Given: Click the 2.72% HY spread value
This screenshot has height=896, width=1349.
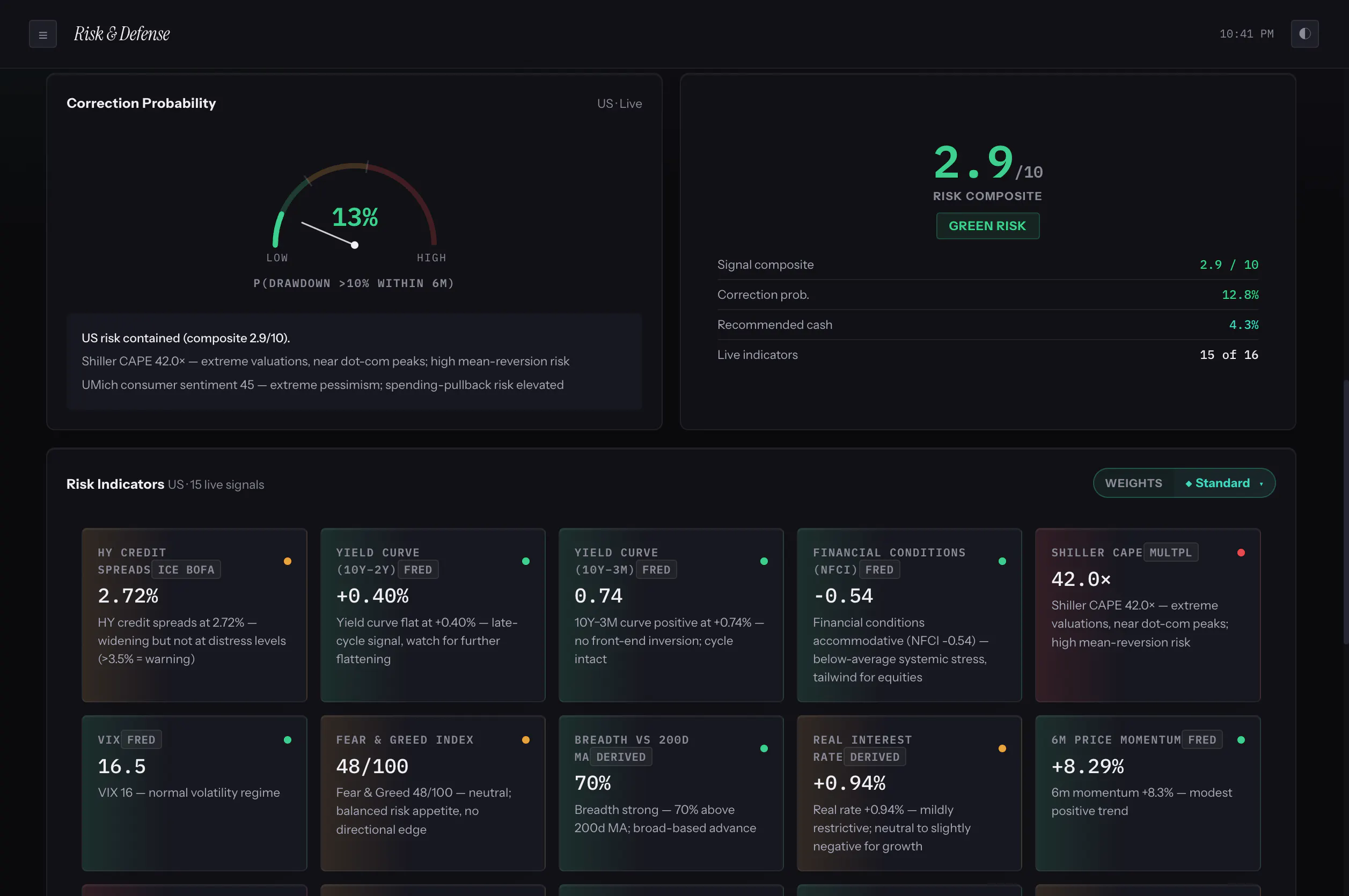Looking at the screenshot, I should click(128, 596).
